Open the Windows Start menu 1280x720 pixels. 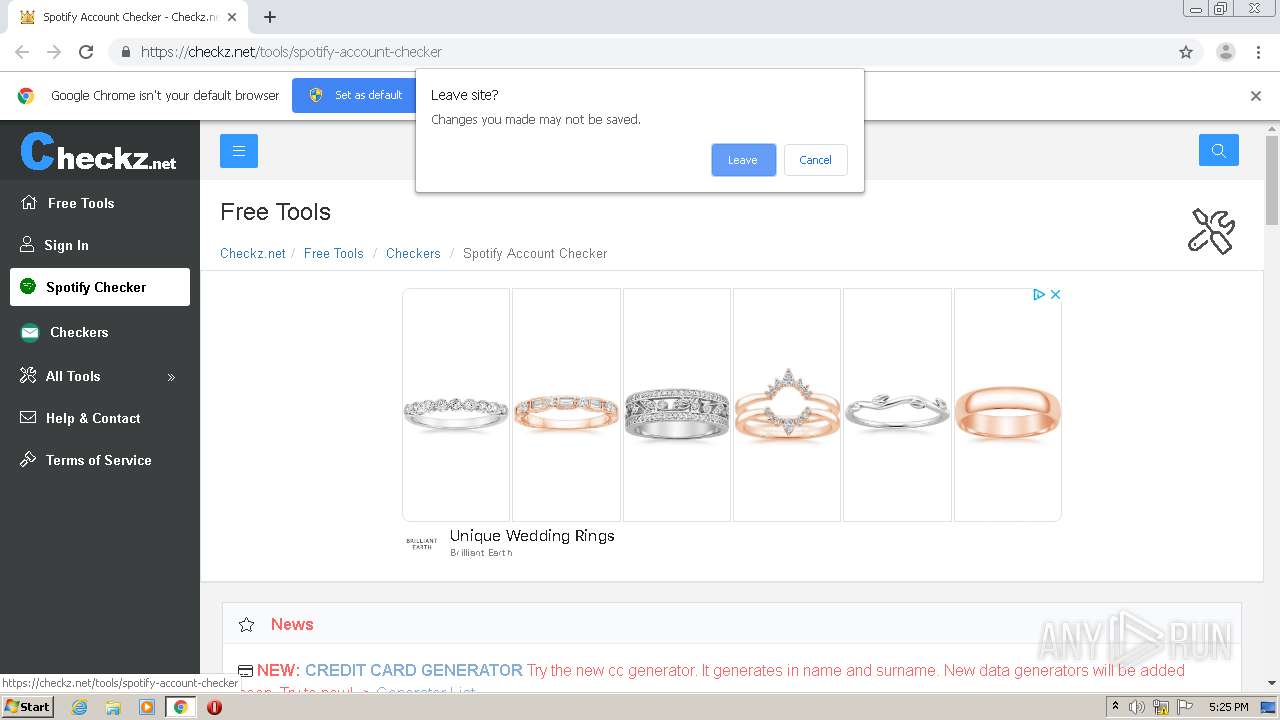[27, 707]
